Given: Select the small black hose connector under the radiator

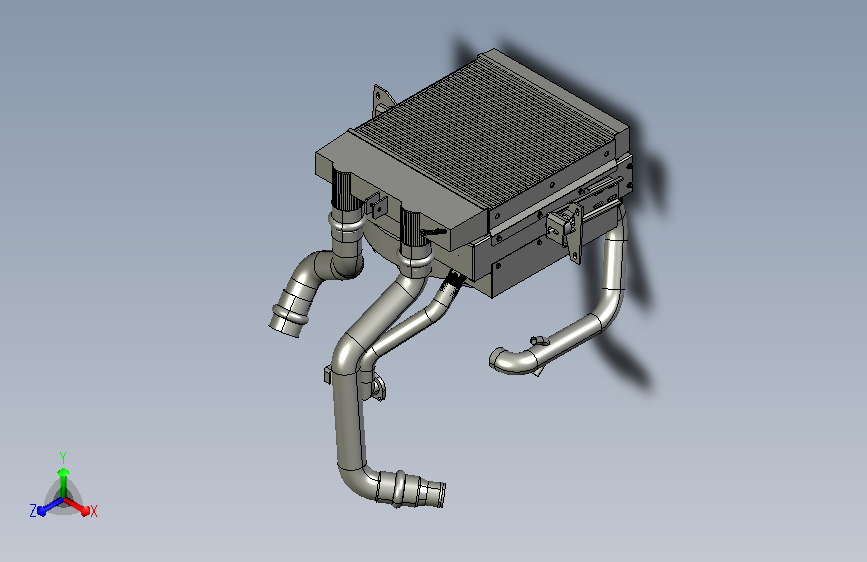Looking at the screenshot, I should click(x=454, y=278).
